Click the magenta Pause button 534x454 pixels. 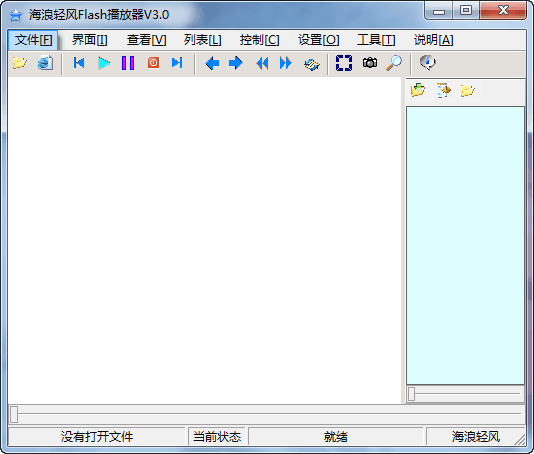click(128, 63)
